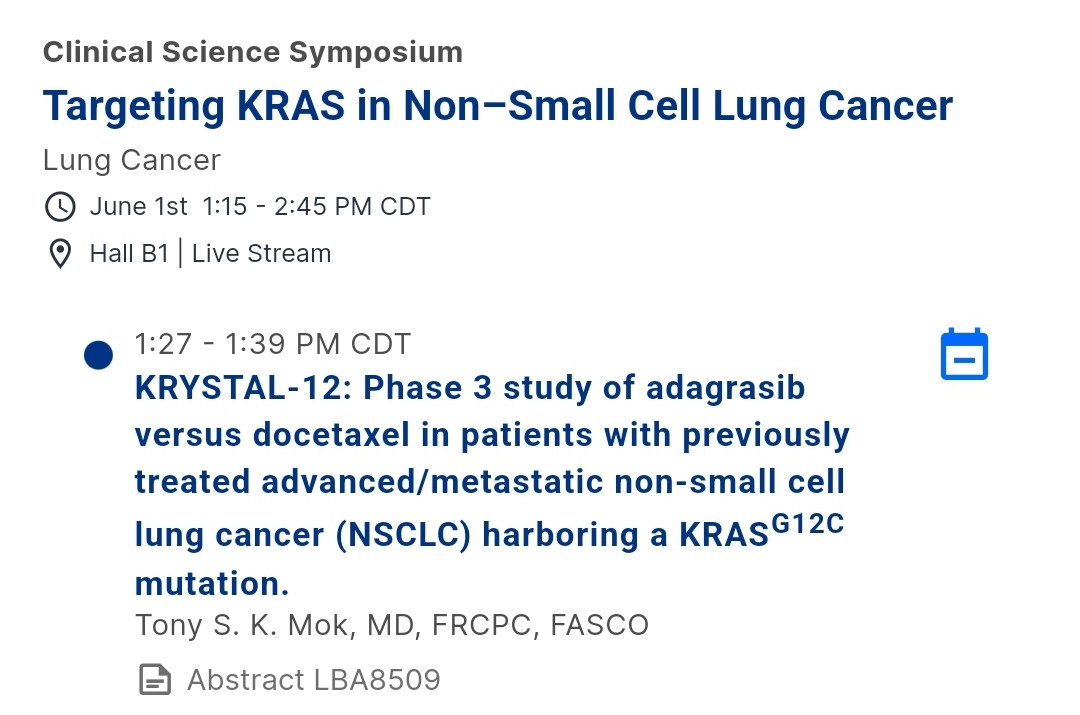Open the Live Stream link
The image size is (1080, 715).
click(x=262, y=253)
